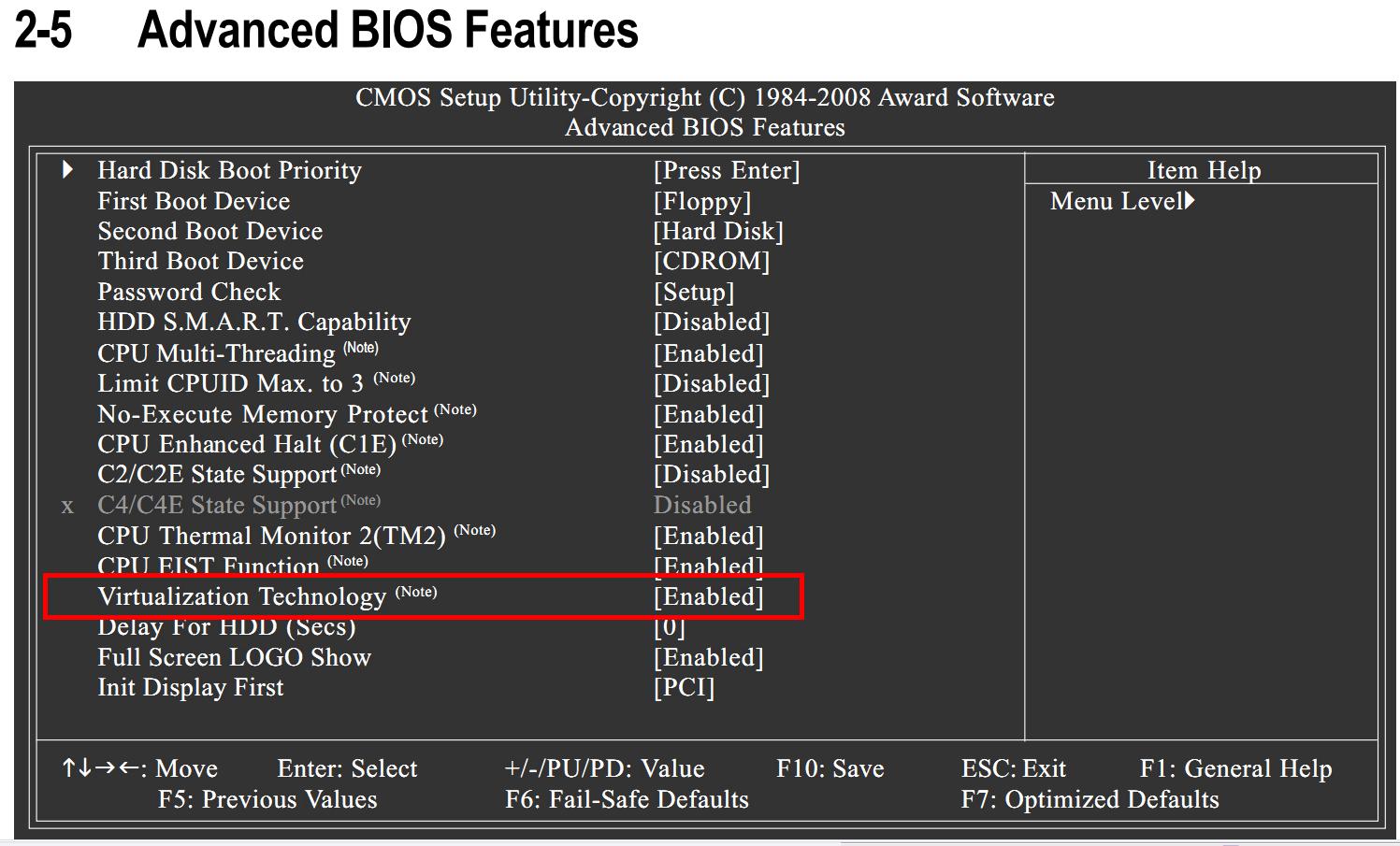The height and width of the screenshot is (846, 1400).
Task: Select the Password Check [Setup] field
Action: tap(693, 292)
